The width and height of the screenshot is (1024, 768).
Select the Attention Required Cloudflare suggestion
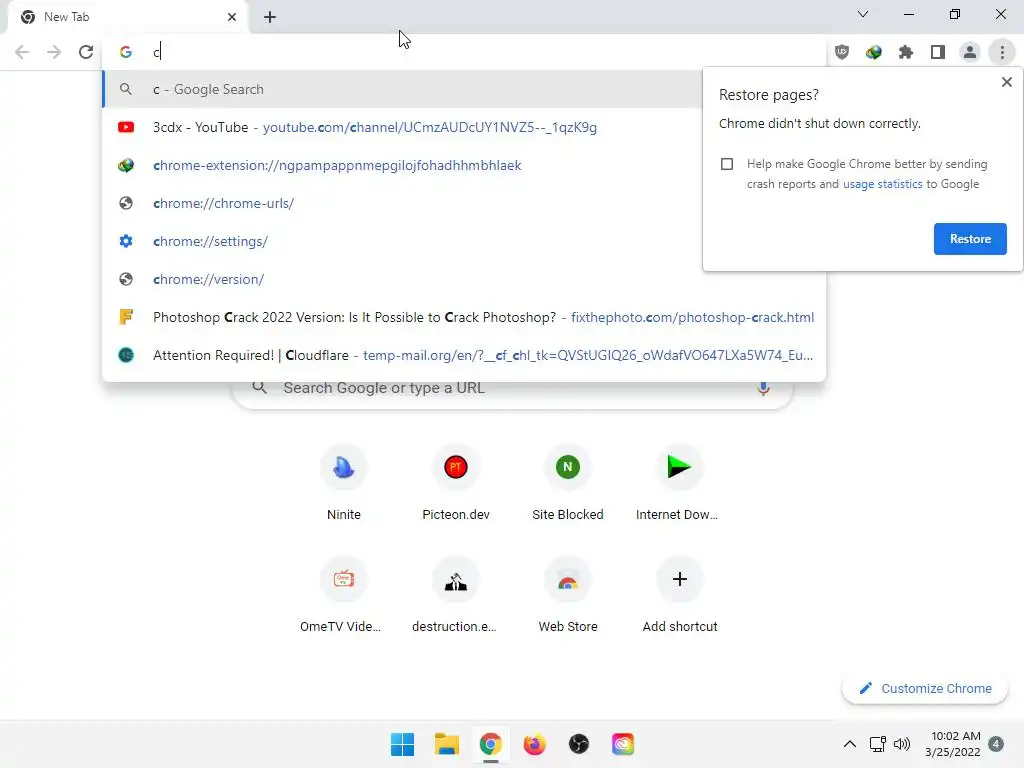pyautogui.click(x=464, y=355)
